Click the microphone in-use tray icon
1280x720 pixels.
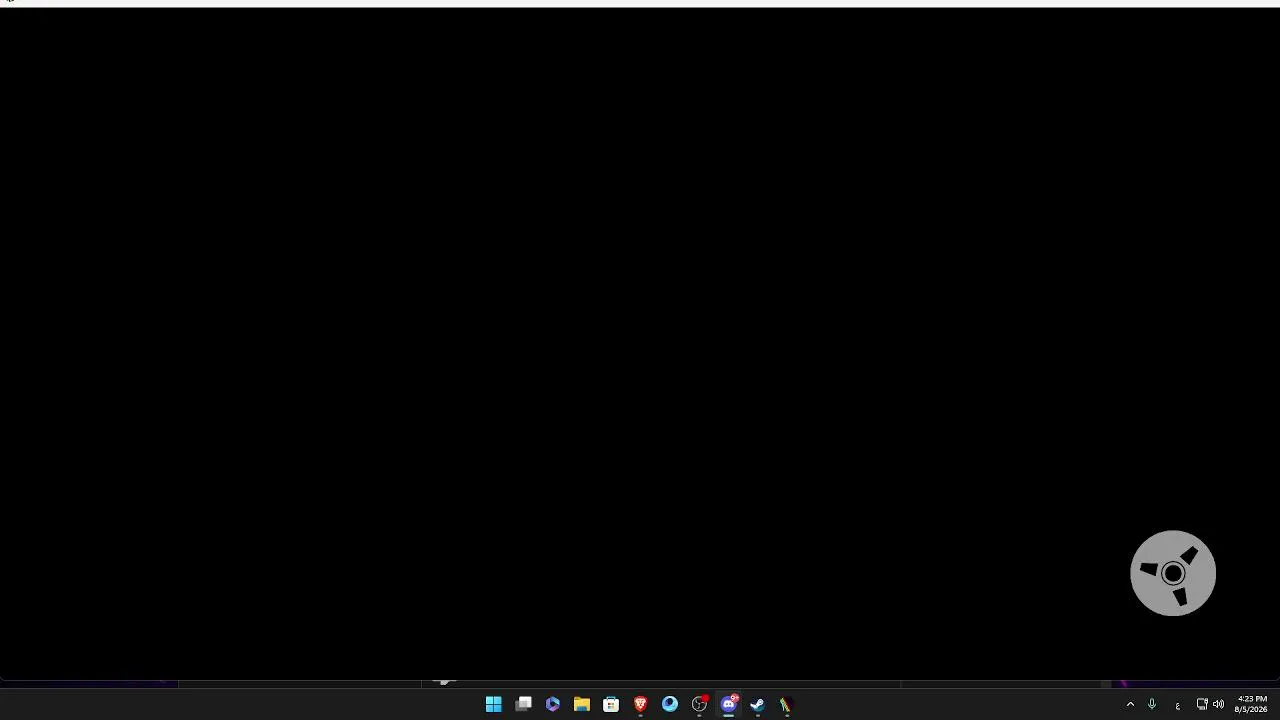(x=1152, y=705)
